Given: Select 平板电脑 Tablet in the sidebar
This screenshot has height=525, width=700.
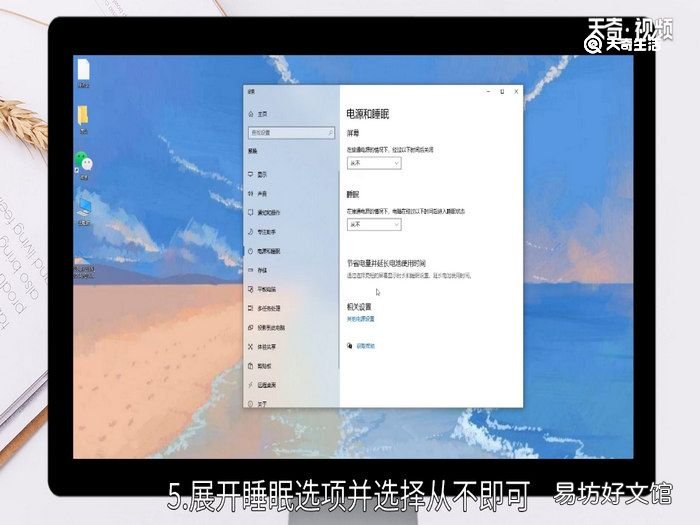Looking at the screenshot, I should click(x=262, y=290).
